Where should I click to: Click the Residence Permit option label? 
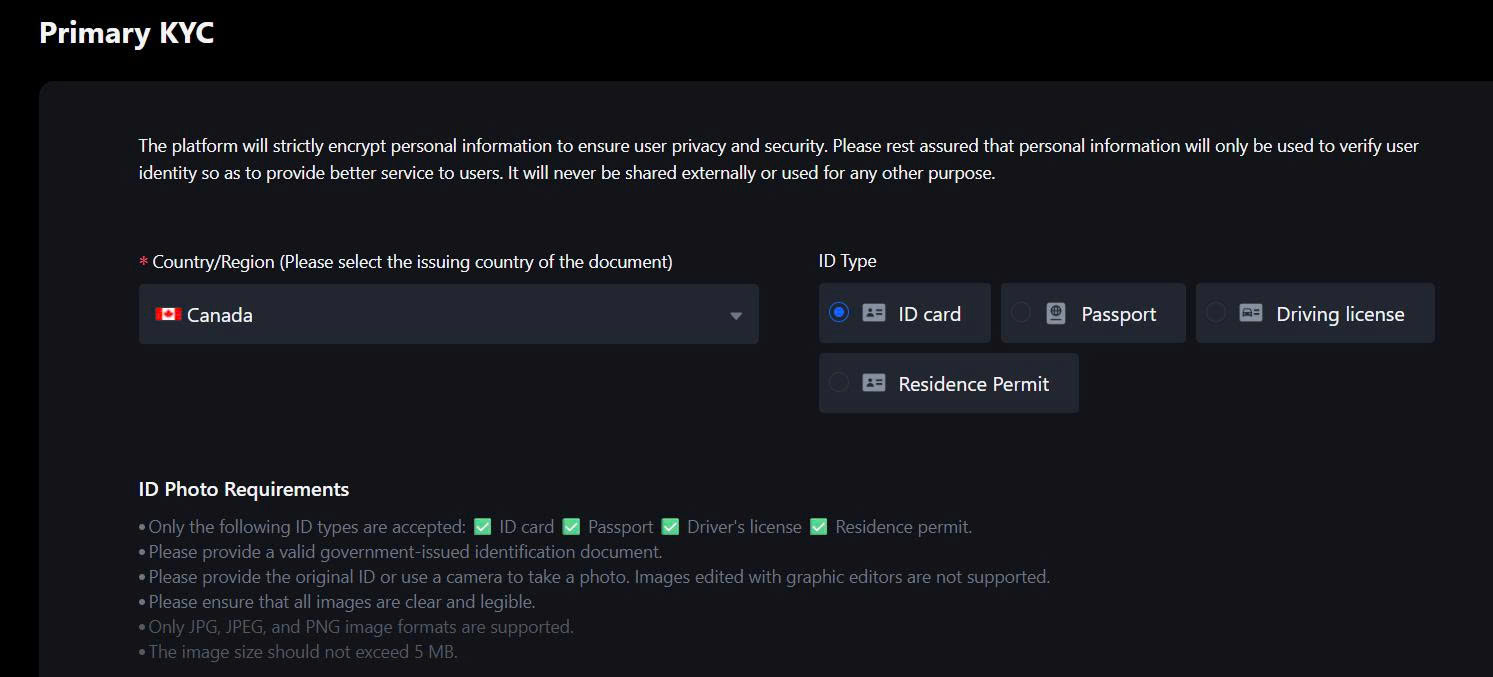pyautogui.click(x=974, y=384)
